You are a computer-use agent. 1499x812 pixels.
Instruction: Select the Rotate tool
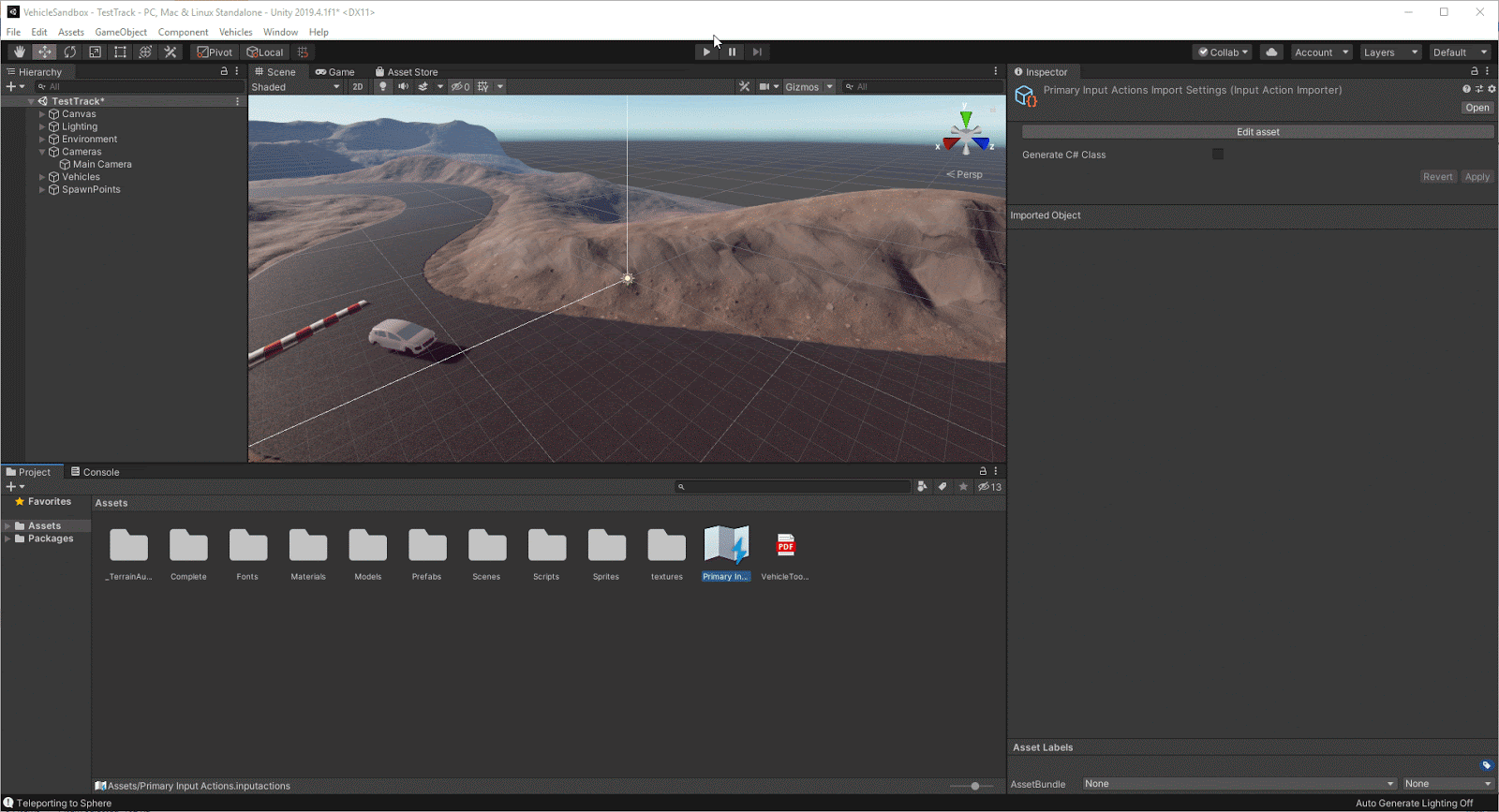(x=69, y=52)
